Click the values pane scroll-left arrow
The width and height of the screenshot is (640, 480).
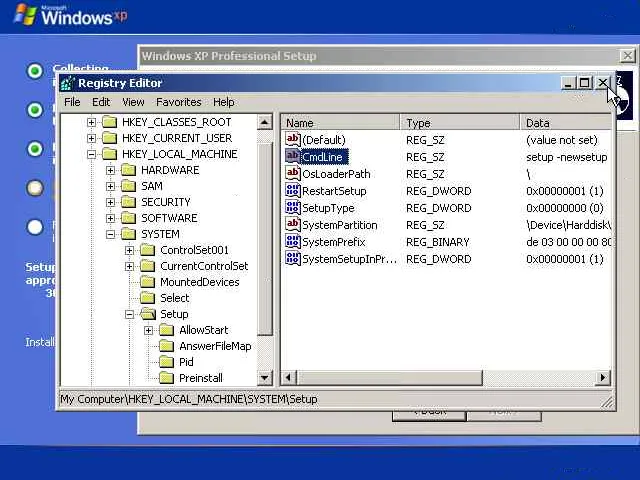(289, 378)
